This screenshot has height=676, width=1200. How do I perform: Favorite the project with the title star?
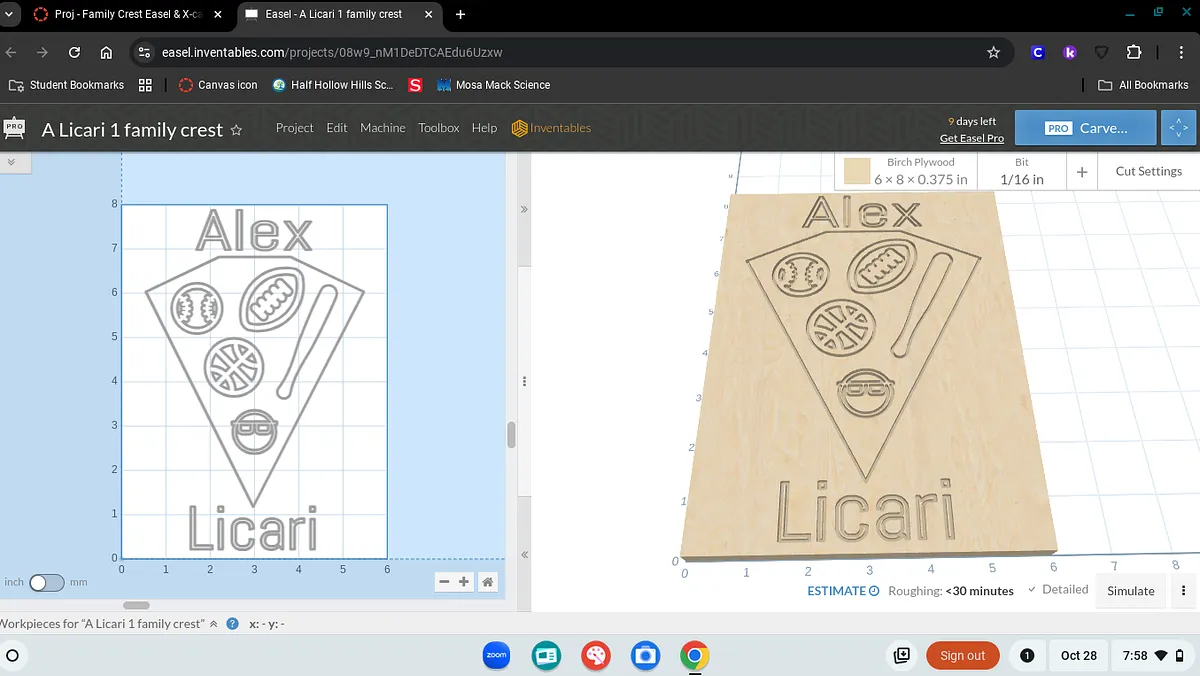[236, 130]
